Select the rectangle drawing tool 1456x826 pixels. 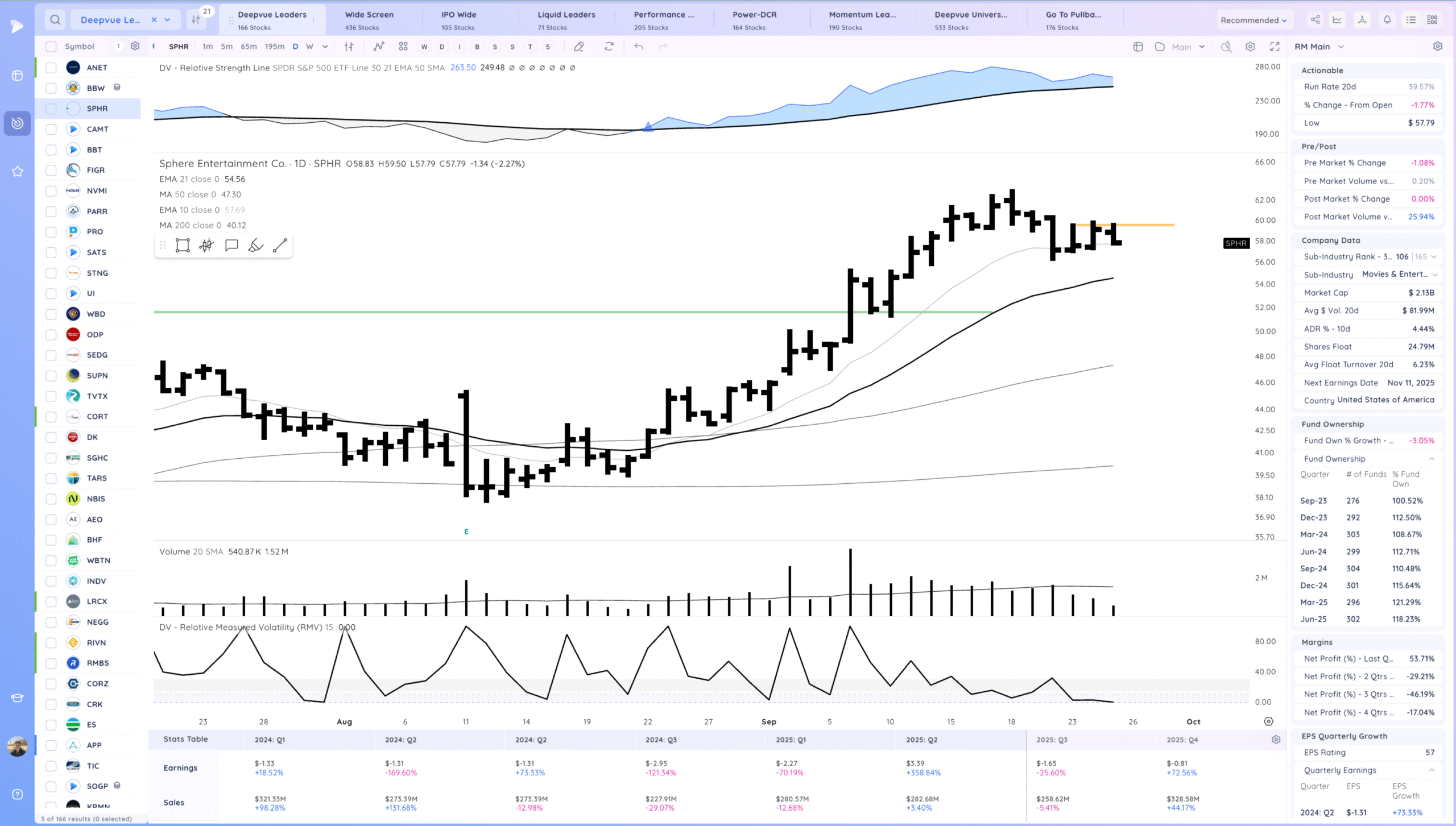coord(183,246)
